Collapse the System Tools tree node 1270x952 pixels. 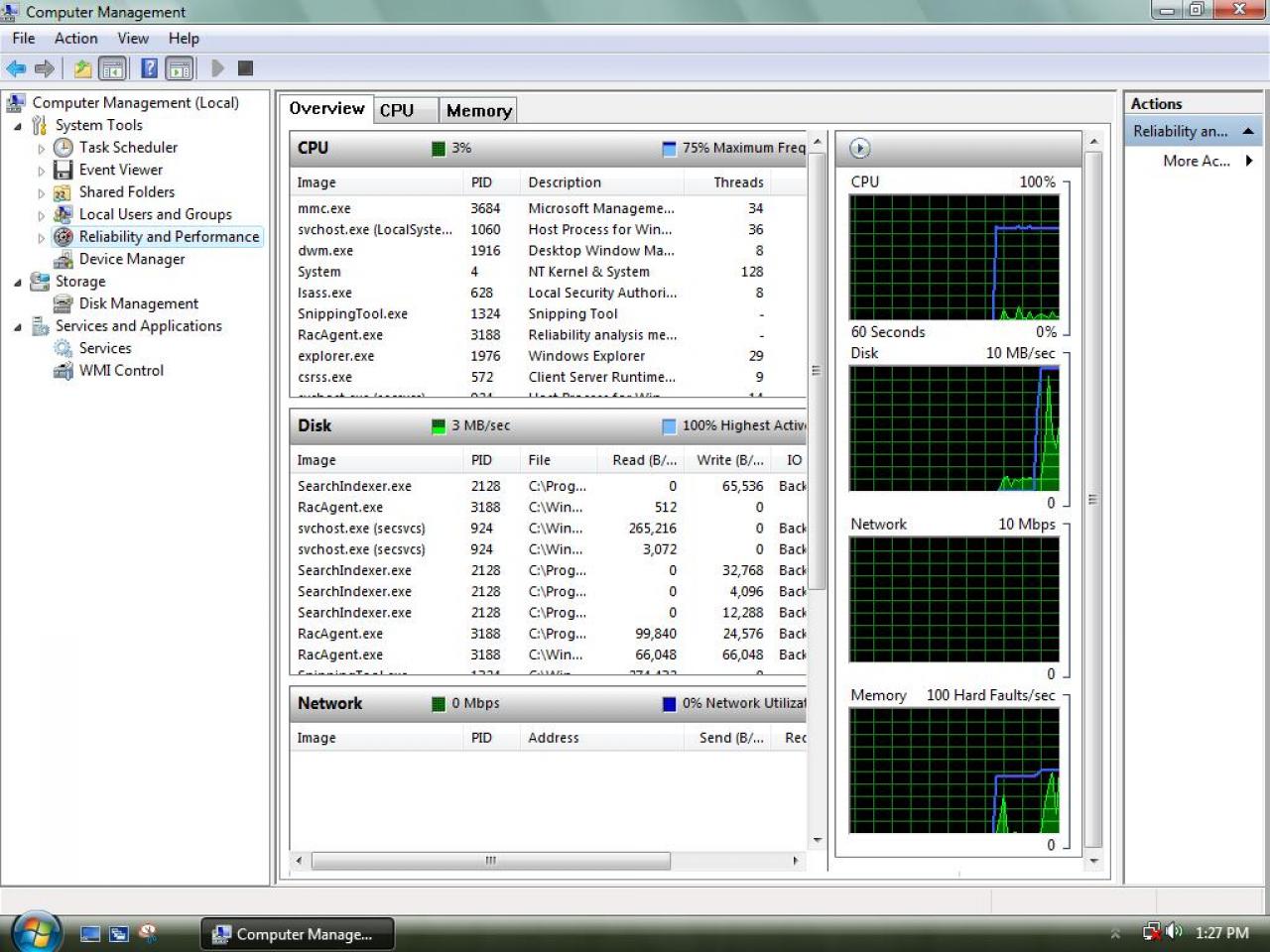click(x=18, y=126)
